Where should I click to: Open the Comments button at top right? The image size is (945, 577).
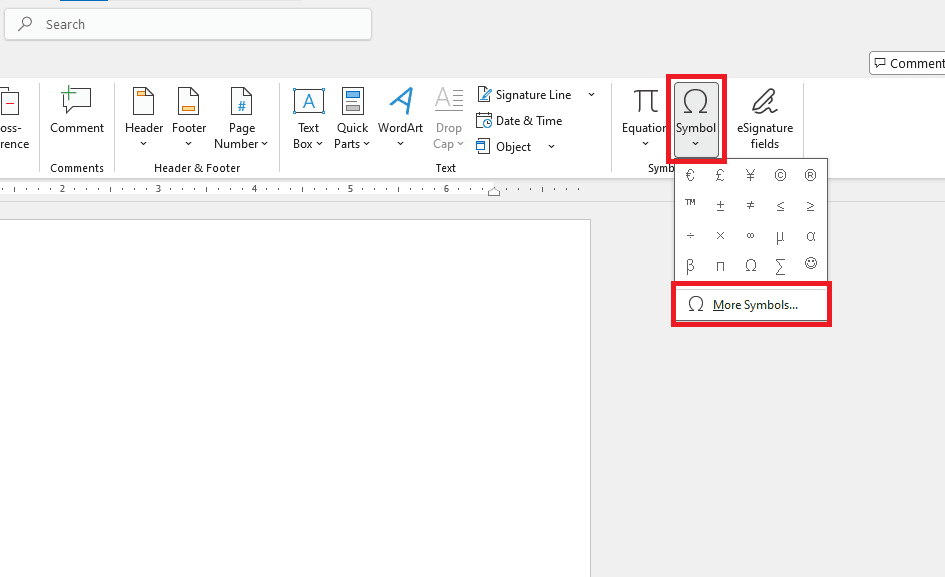point(908,63)
